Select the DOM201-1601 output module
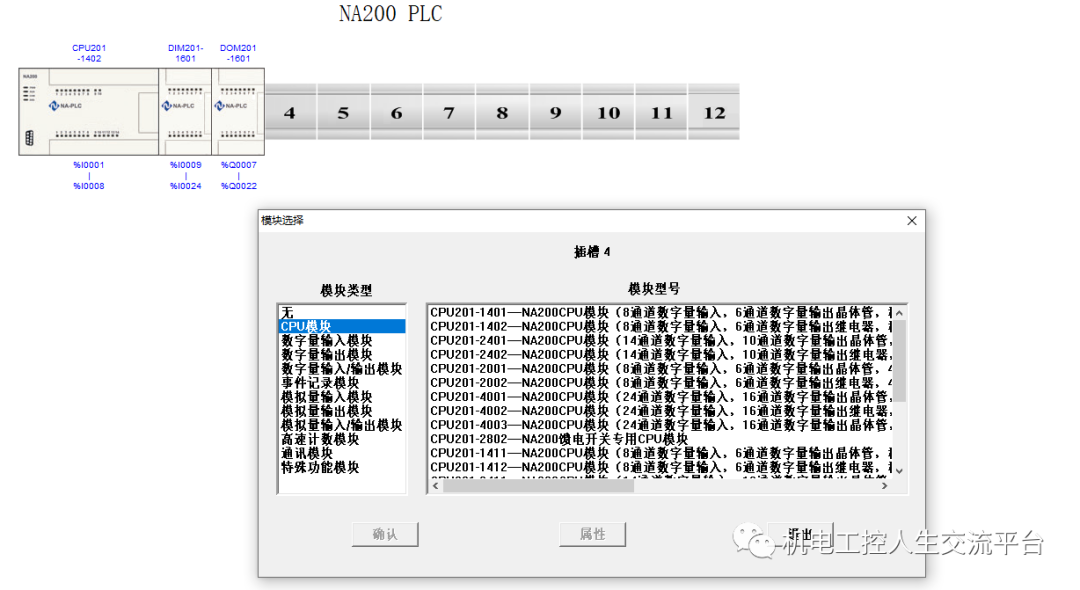The image size is (1080, 590). (x=238, y=112)
